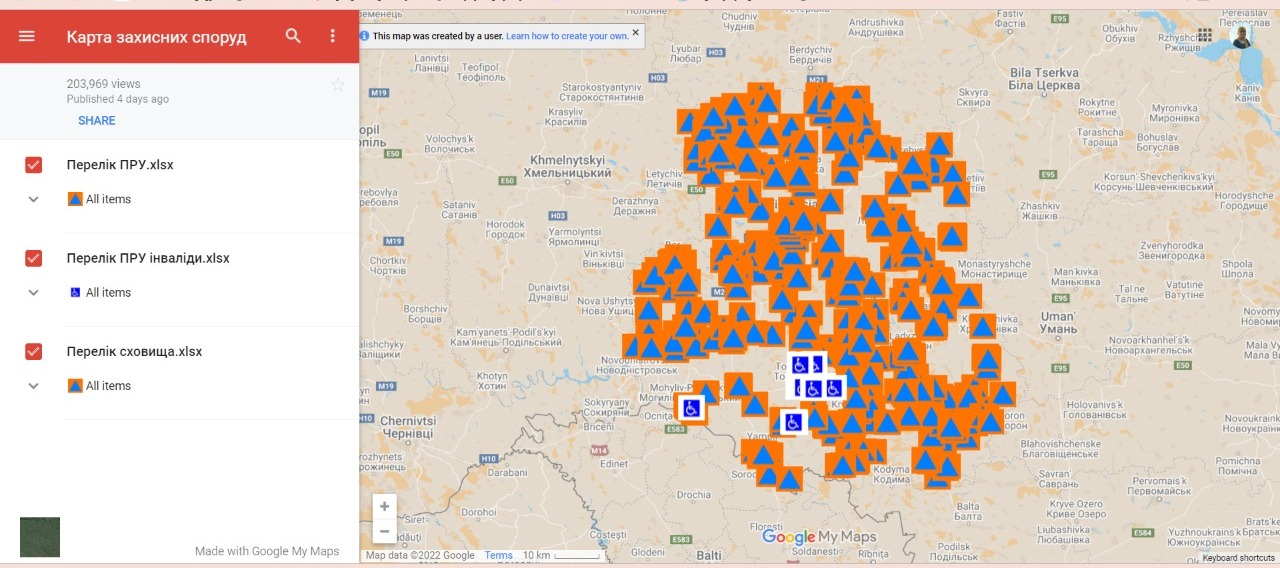Close the map info banner
This screenshot has width=1280, height=568.
pos(635,32)
